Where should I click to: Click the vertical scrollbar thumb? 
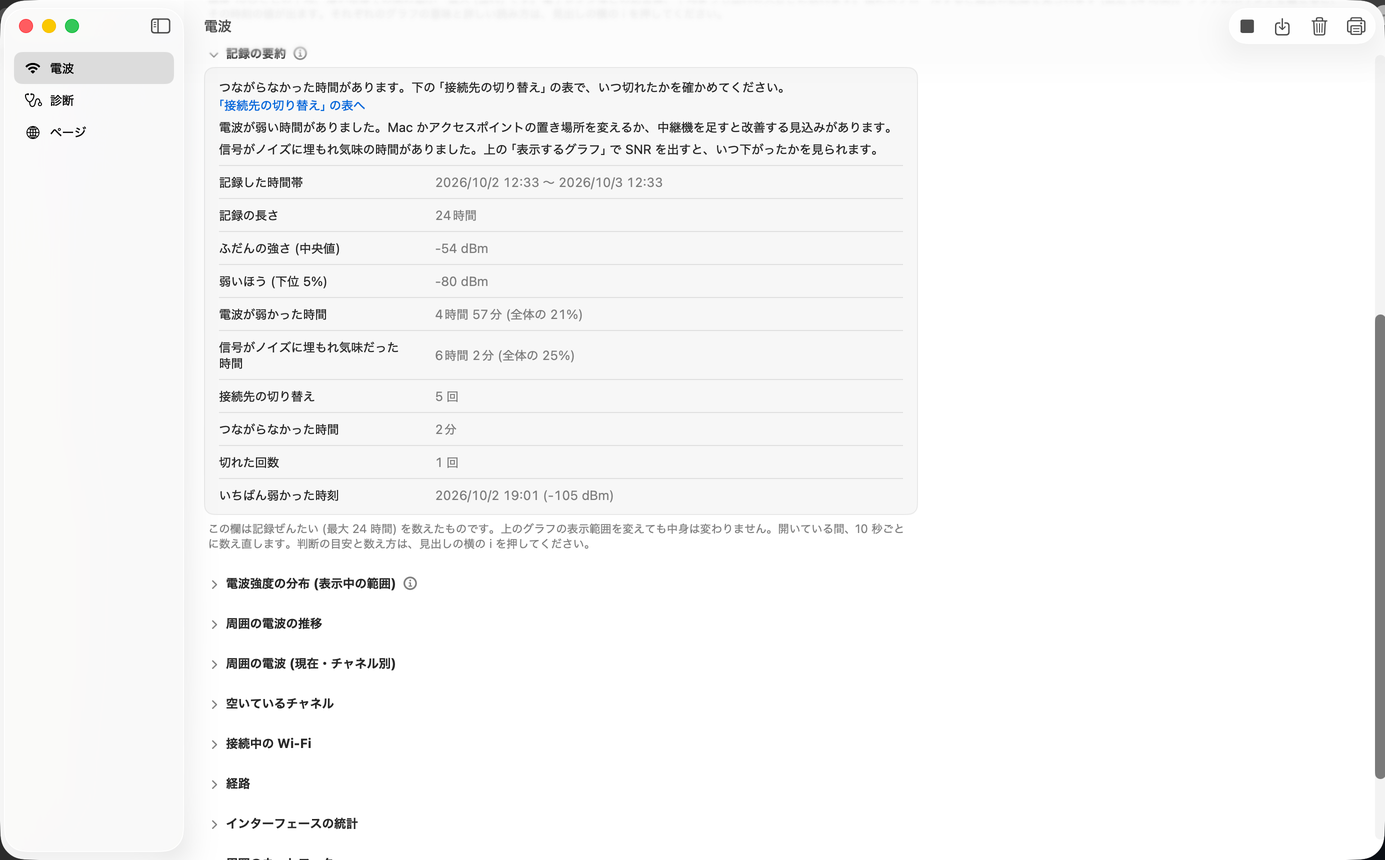tap(1380, 546)
